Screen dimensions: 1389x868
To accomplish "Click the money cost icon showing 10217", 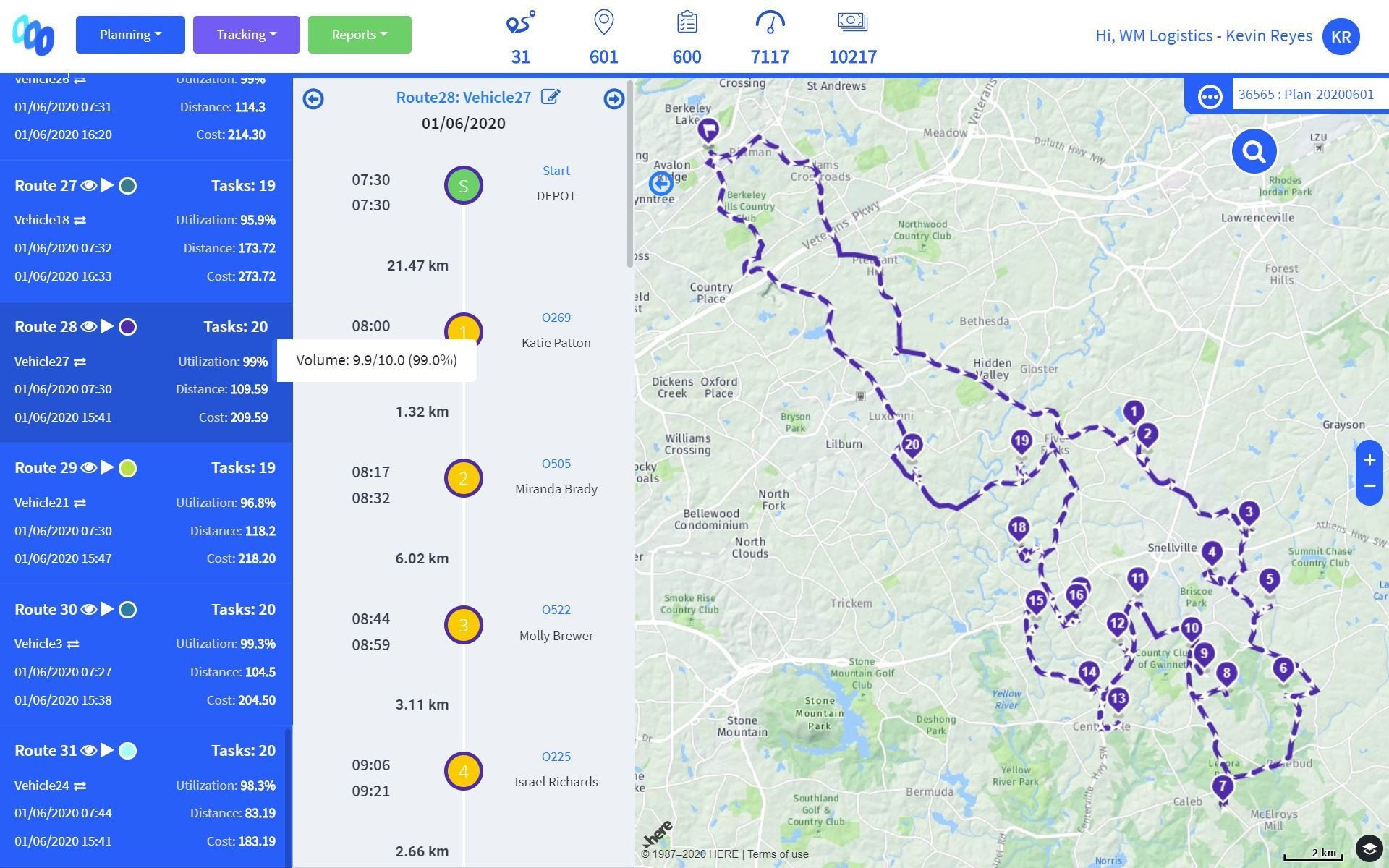I will click(852, 22).
